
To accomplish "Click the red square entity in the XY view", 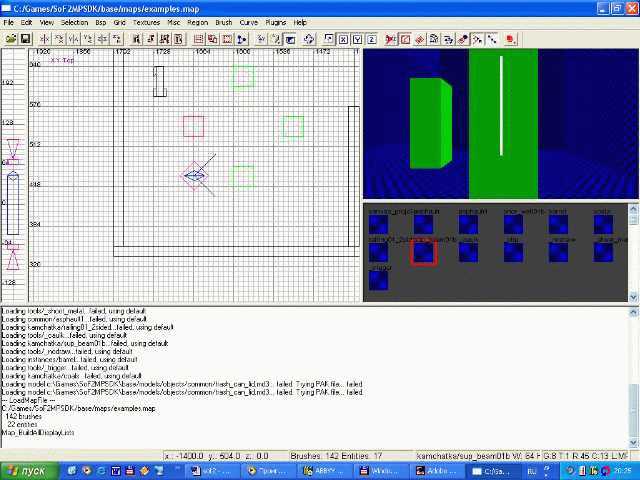I will [193, 127].
